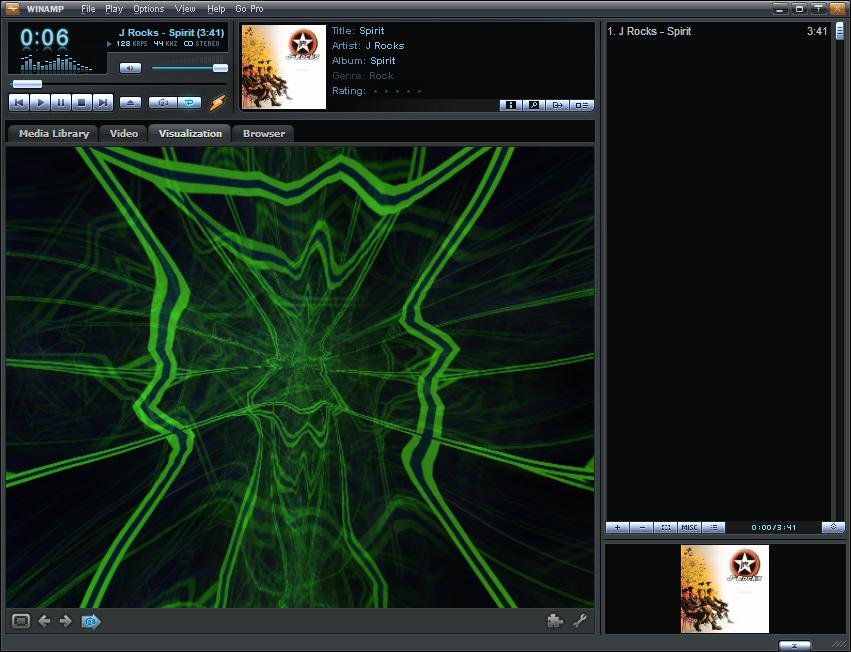Open the playlist add (+) menu
The image size is (851, 652).
pos(617,527)
